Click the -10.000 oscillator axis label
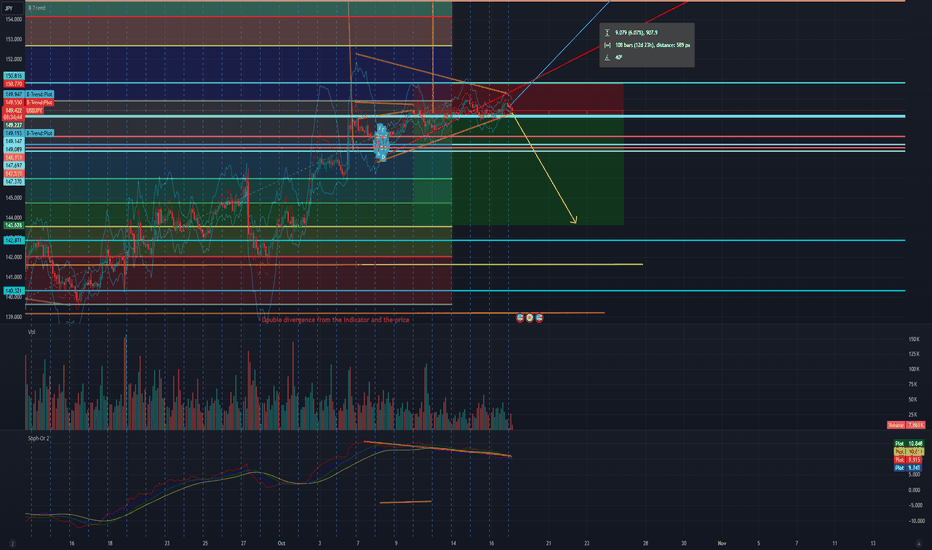Screen dimensions: 932x550 (x=917, y=521)
